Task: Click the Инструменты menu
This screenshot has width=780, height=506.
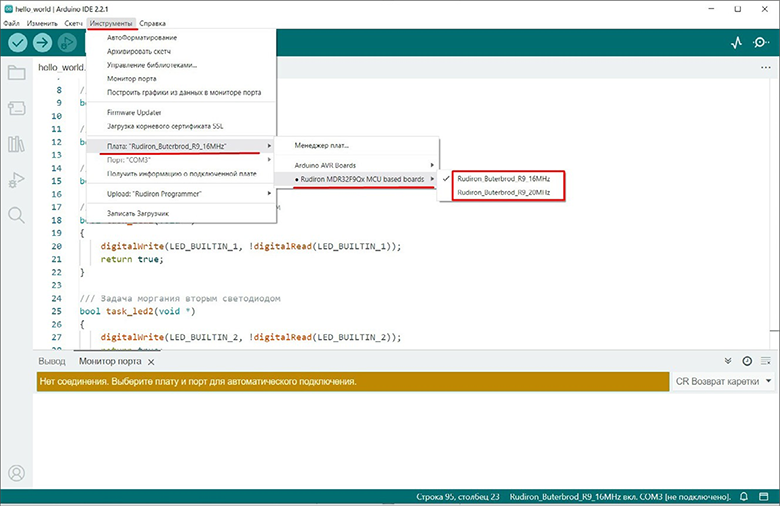Action: (111, 23)
